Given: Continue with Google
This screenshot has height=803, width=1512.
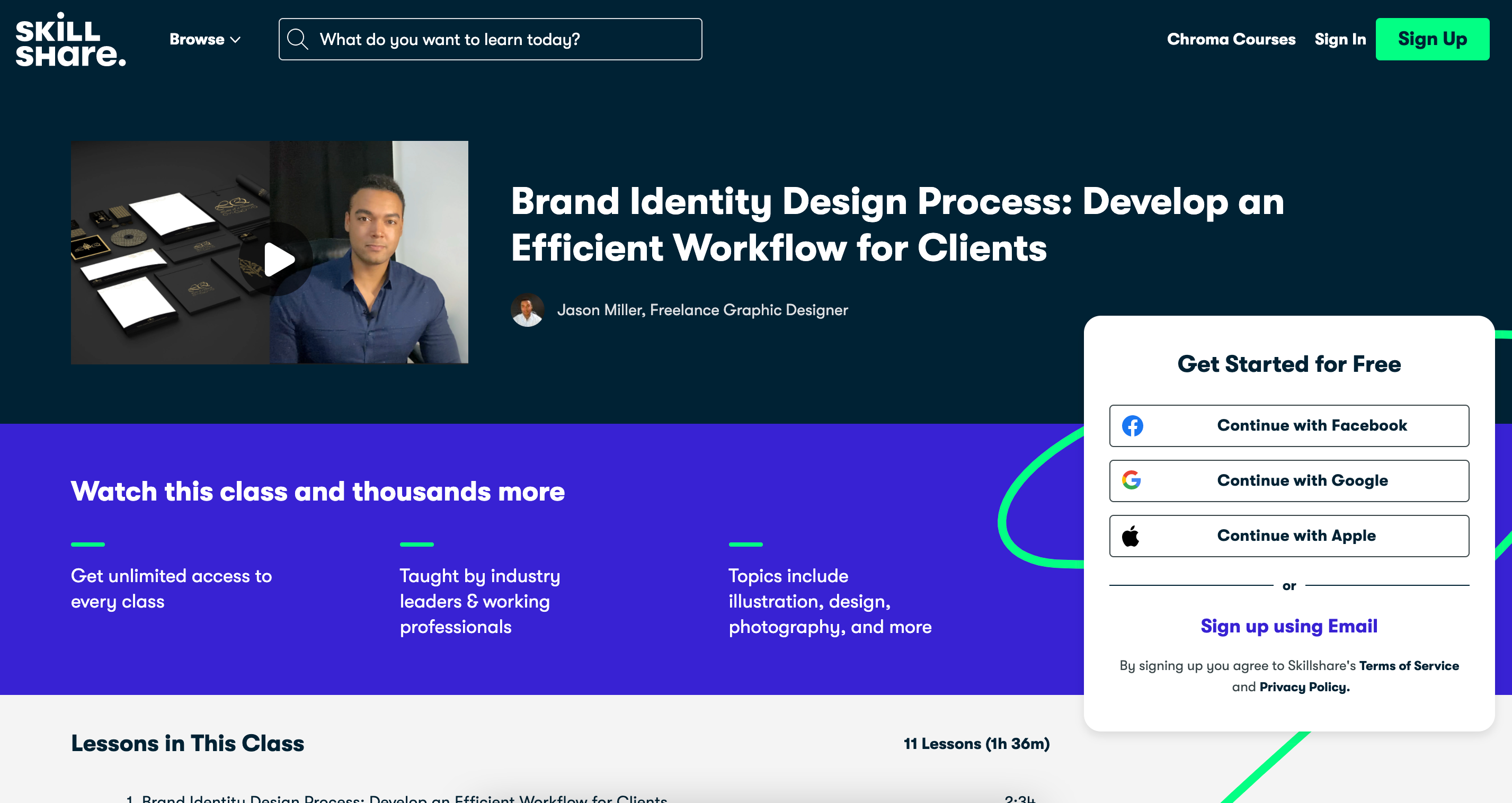Looking at the screenshot, I should coord(1289,481).
